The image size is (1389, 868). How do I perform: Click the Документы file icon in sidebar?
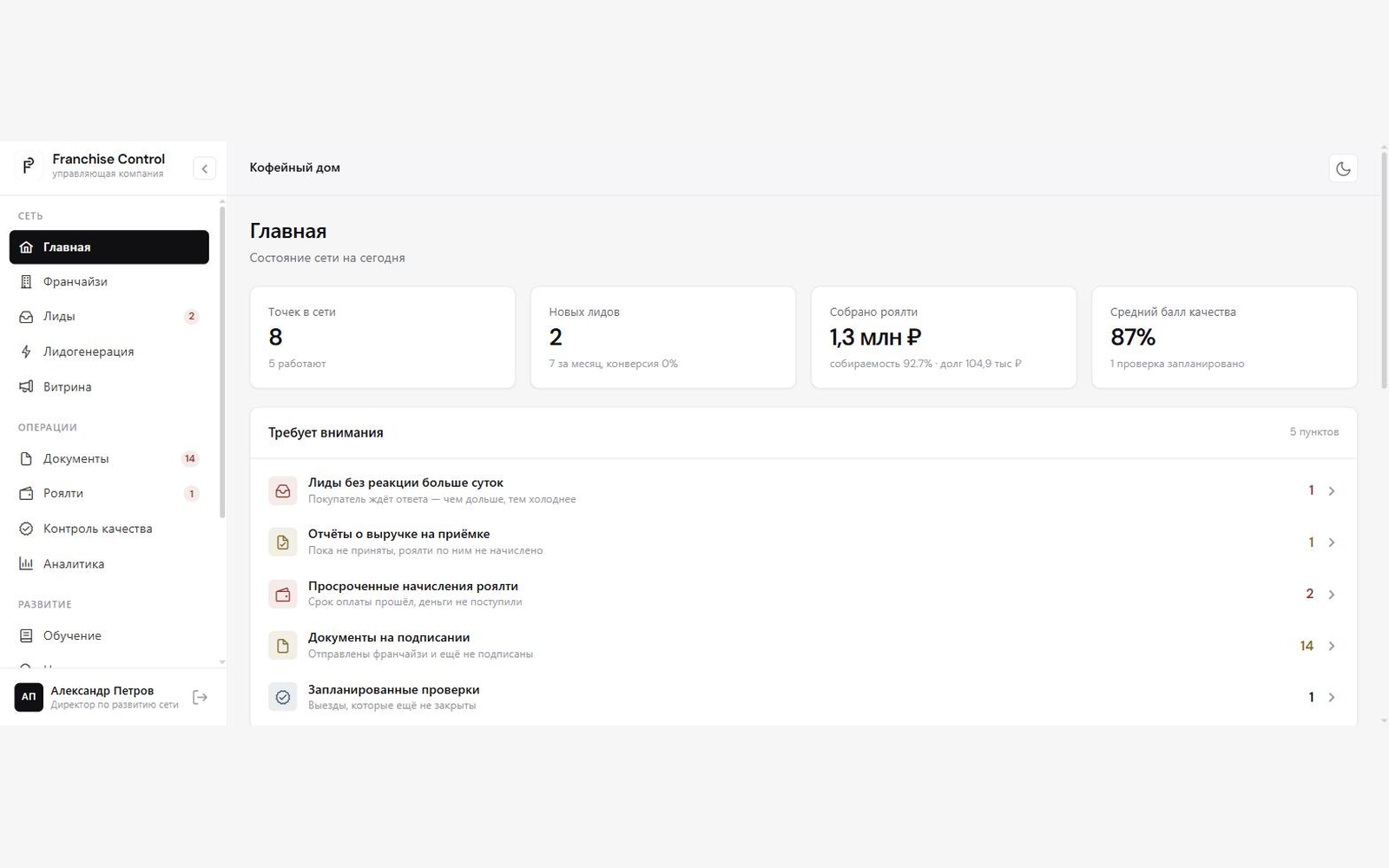26,458
